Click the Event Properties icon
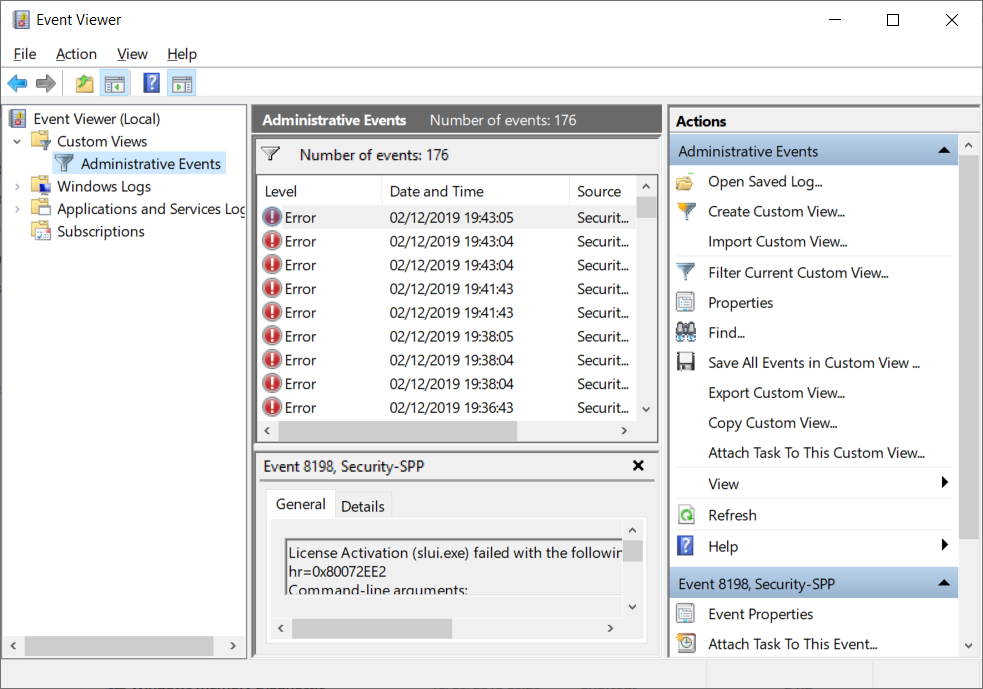983x689 pixels. click(x=685, y=613)
